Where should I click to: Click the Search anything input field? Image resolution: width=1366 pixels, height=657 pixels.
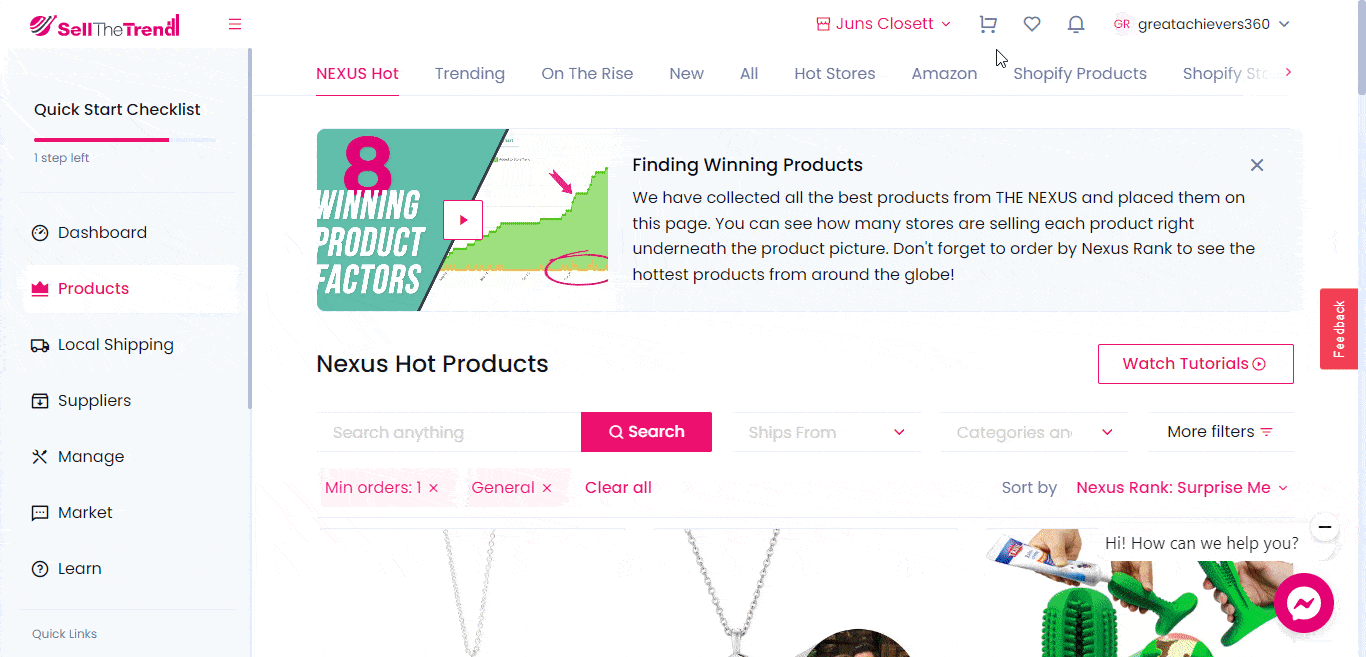click(448, 432)
